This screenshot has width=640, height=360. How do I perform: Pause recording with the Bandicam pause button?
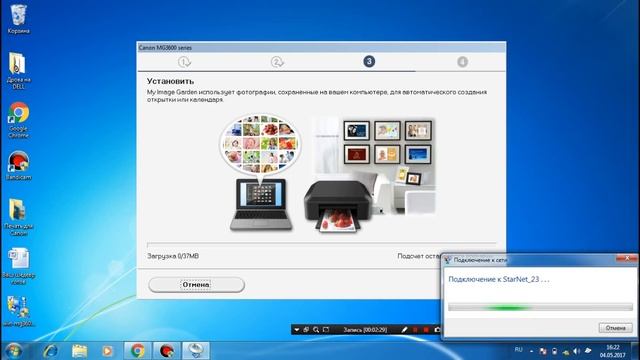415,329
